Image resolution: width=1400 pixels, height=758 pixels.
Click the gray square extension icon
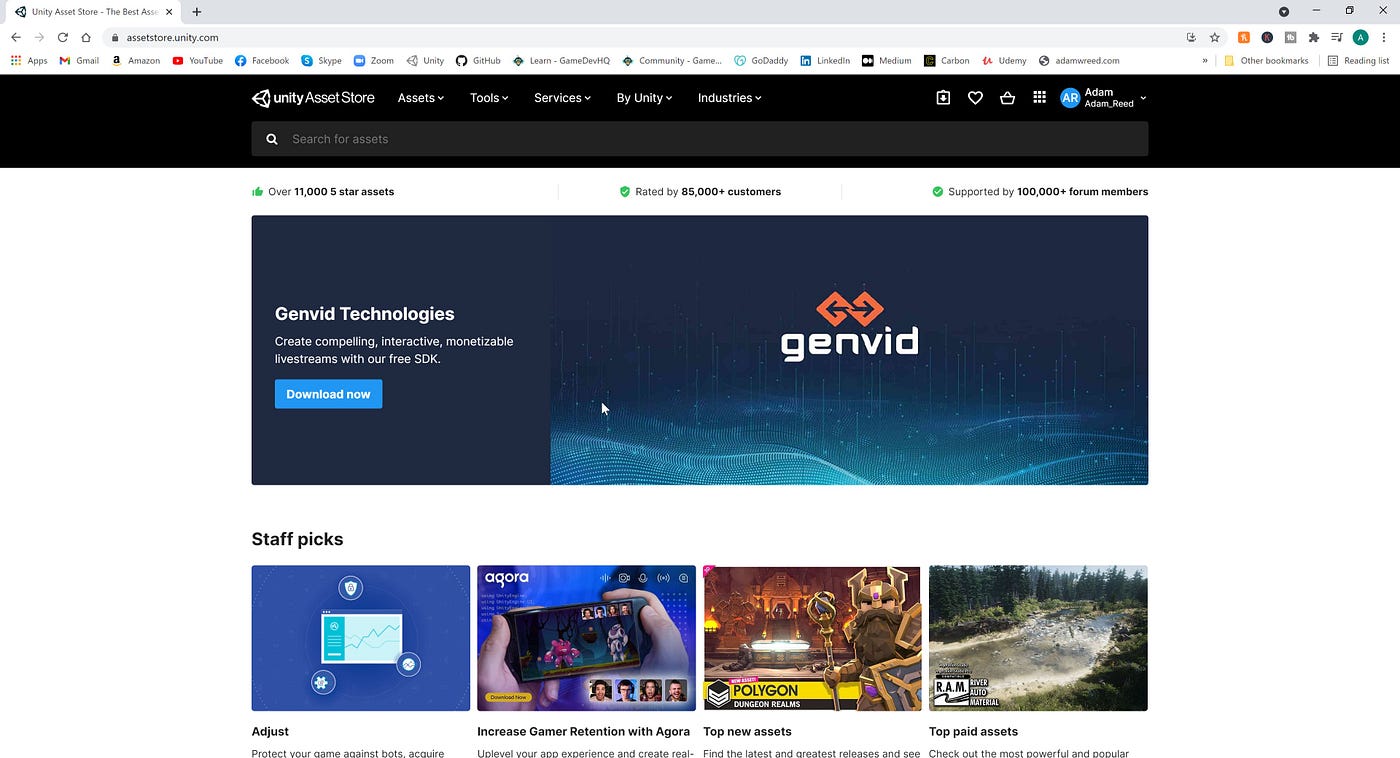1291,37
